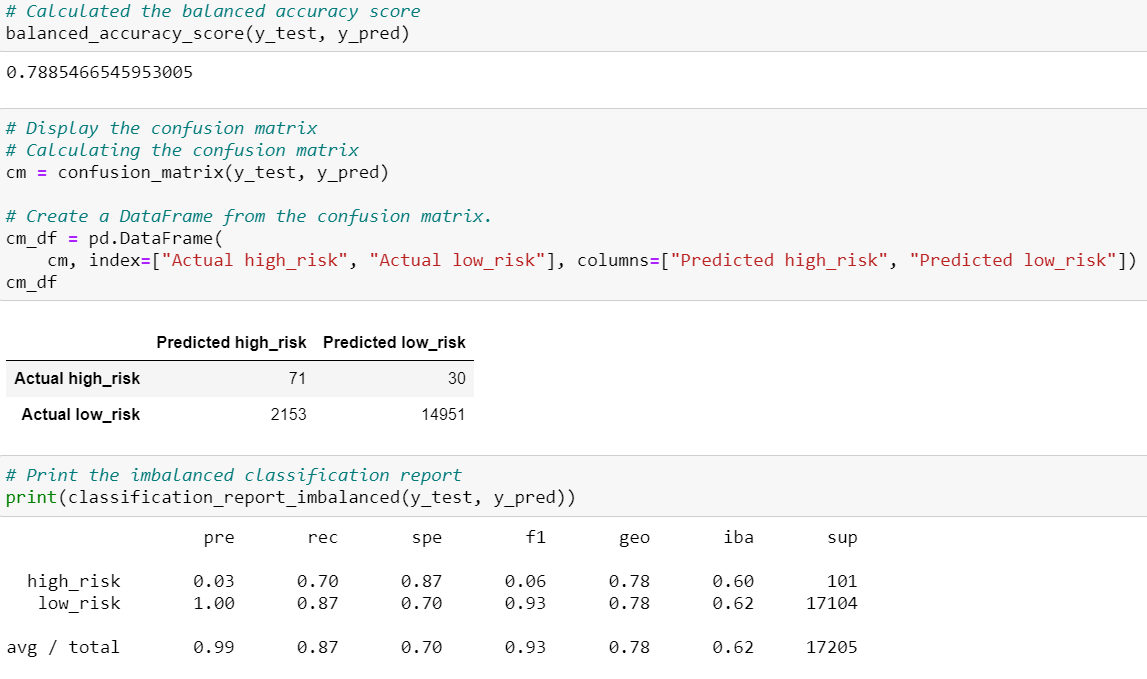Screen dimensions: 1147x679
Task: Click the 'Predicted high_risk' column header
Action: pyautogui.click(x=231, y=342)
